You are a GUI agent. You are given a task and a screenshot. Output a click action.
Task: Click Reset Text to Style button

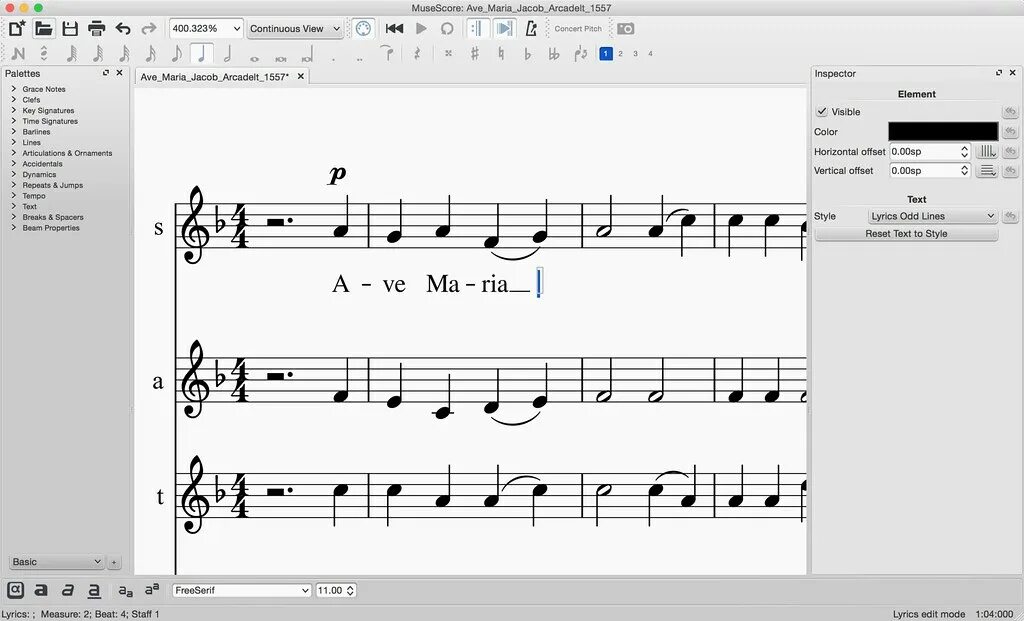coord(906,234)
